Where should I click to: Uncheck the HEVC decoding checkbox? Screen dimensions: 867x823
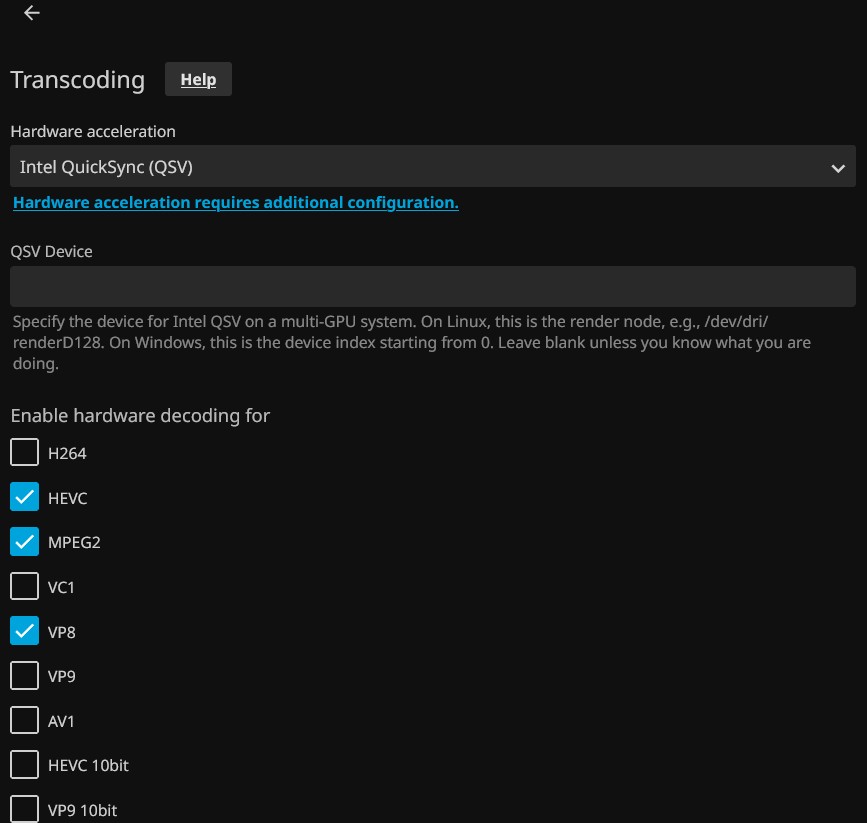coord(24,498)
